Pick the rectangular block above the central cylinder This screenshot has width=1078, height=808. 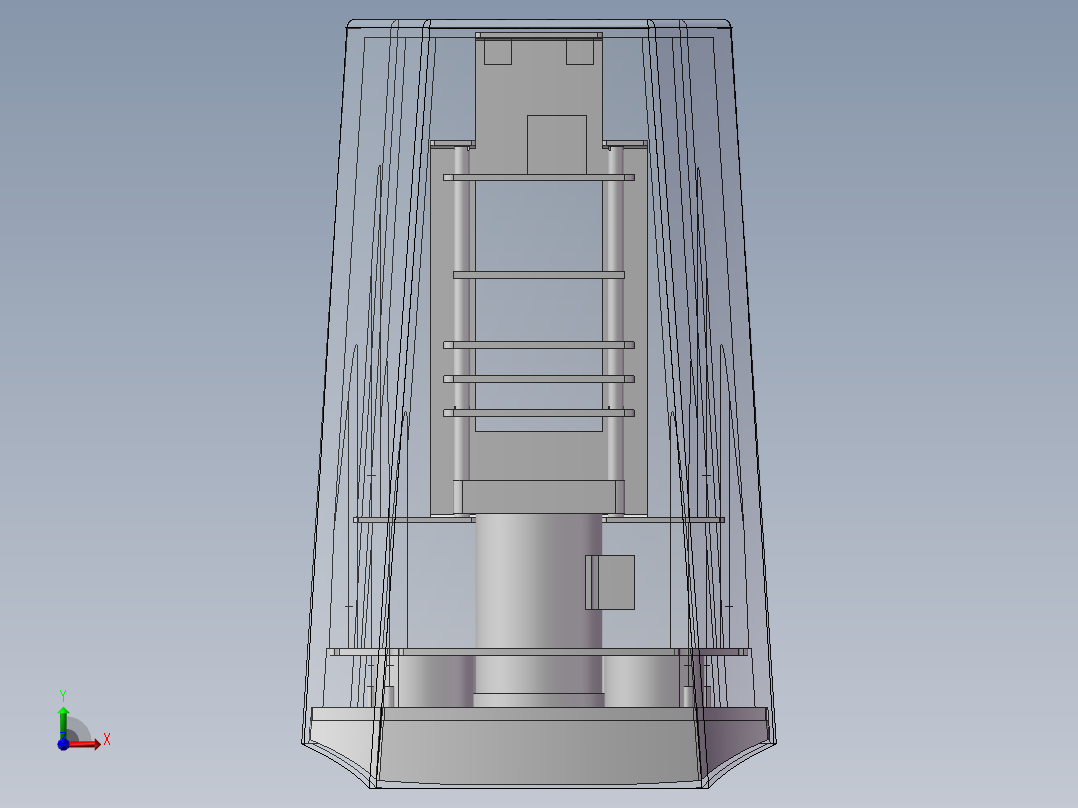pyautogui.click(x=539, y=496)
